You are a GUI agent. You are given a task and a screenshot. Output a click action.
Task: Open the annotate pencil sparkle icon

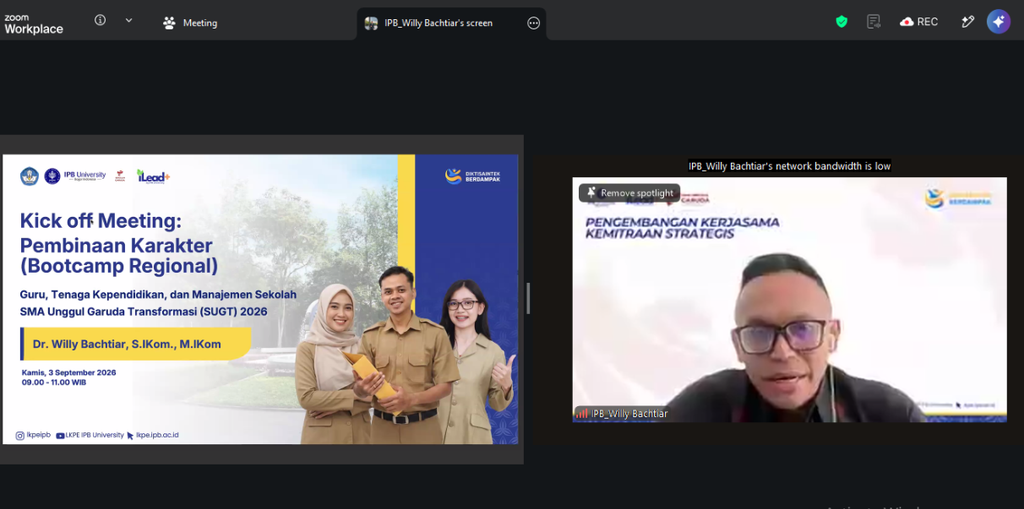point(968,22)
